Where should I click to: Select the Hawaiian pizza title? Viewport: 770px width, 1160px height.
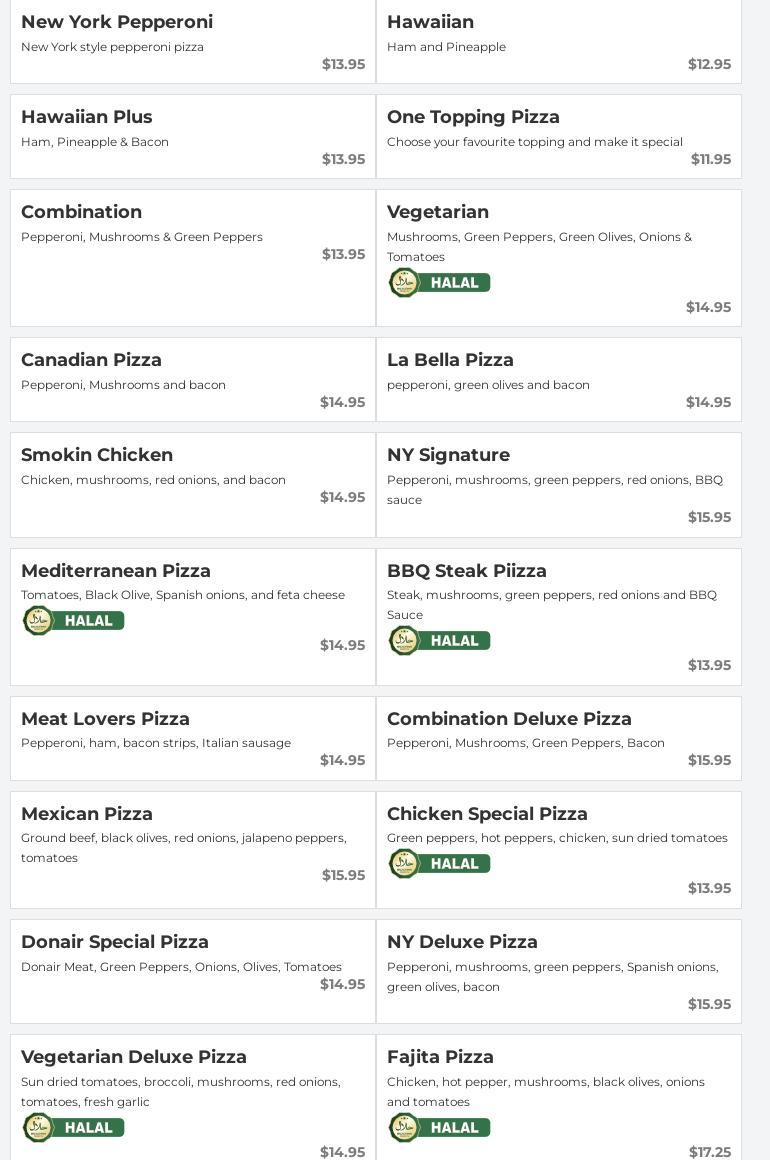point(430,22)
